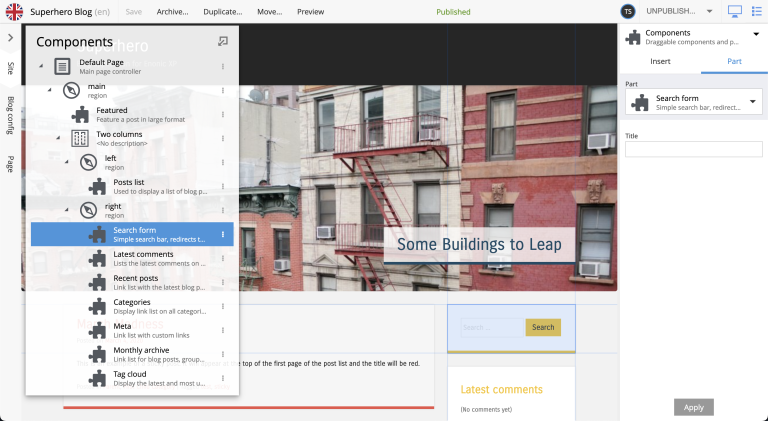Viewport: 768px width, 421px height.
Task: Click the UK flag language icon
Action: click(x=14, y=12)
